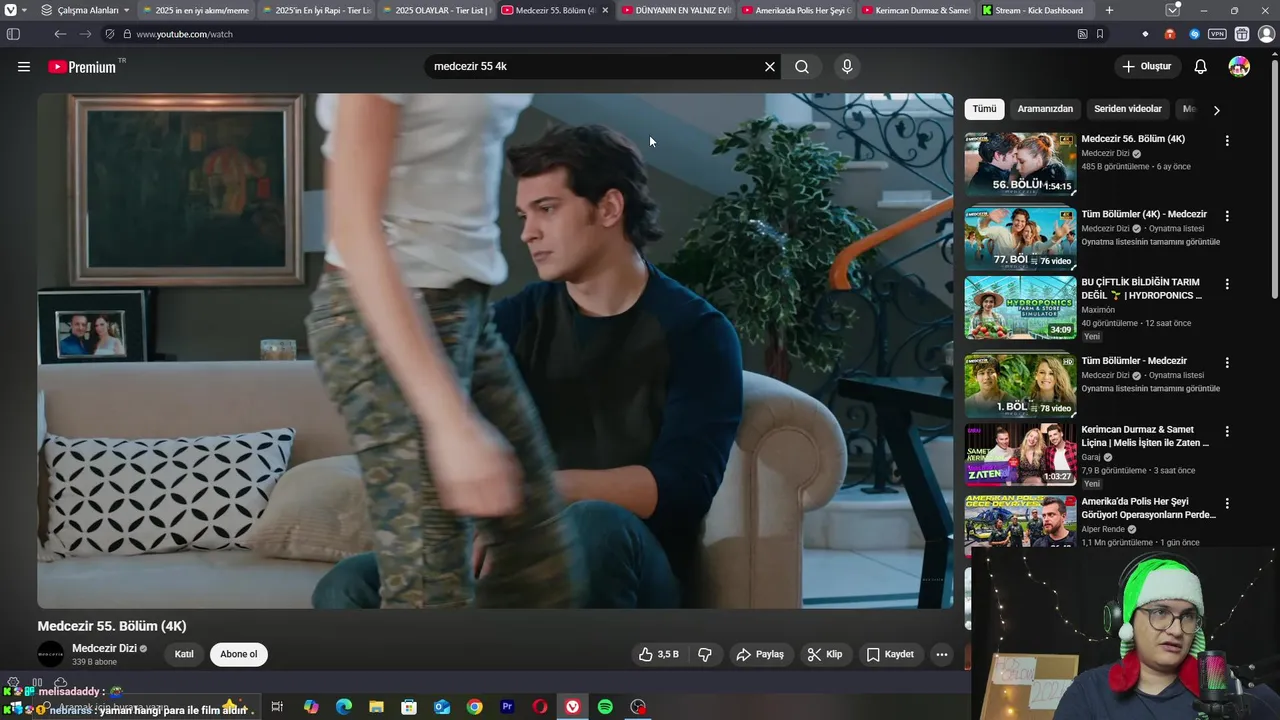
Task: Switch to the 2025 in en iyi akımı/meme tab
Action: coord(195,10)
